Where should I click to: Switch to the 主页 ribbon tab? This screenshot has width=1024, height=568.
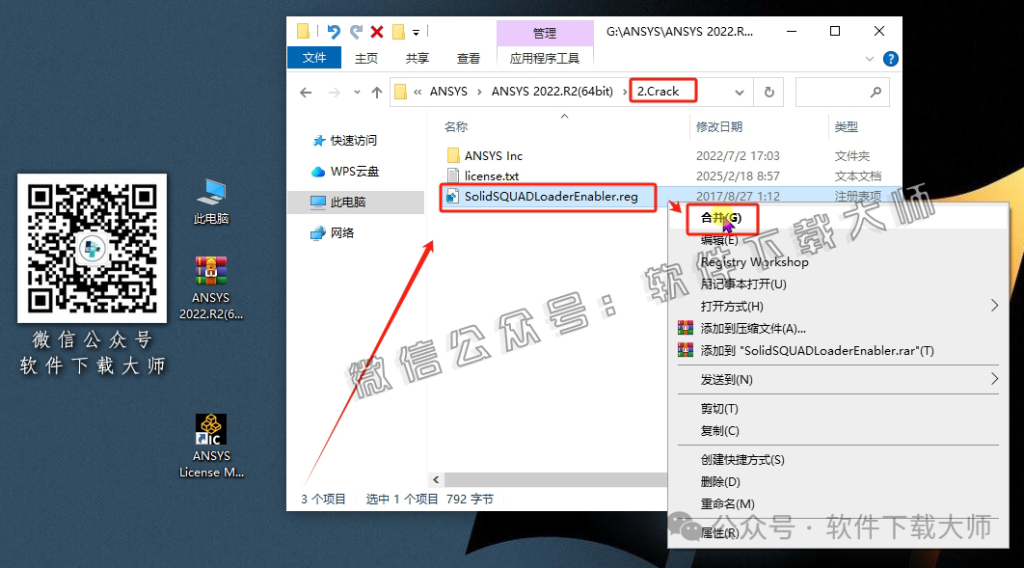pos(366,58)
